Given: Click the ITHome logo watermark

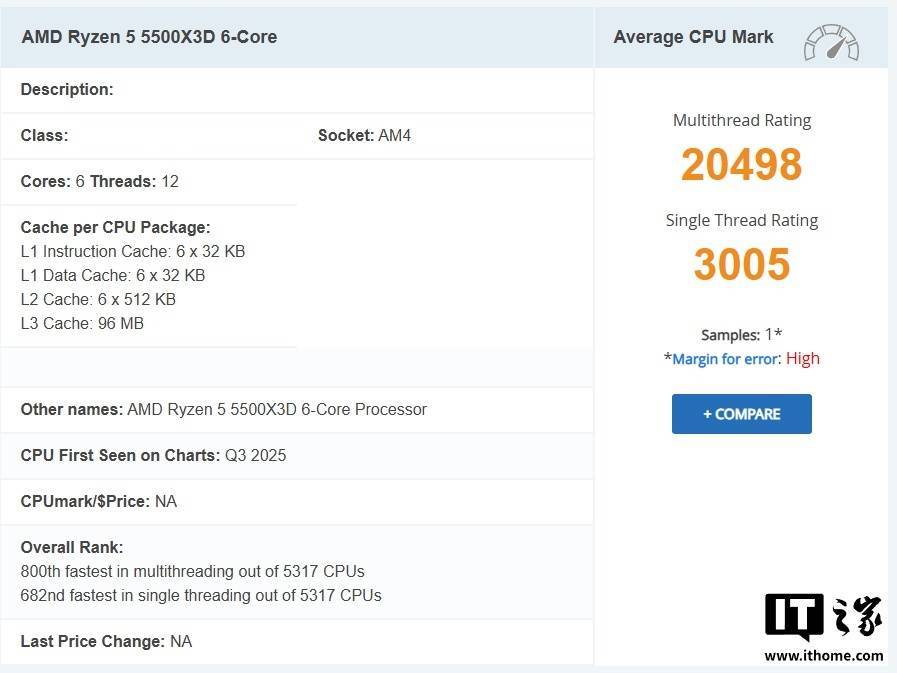Looking at the screenshot, I should (823, 617).
